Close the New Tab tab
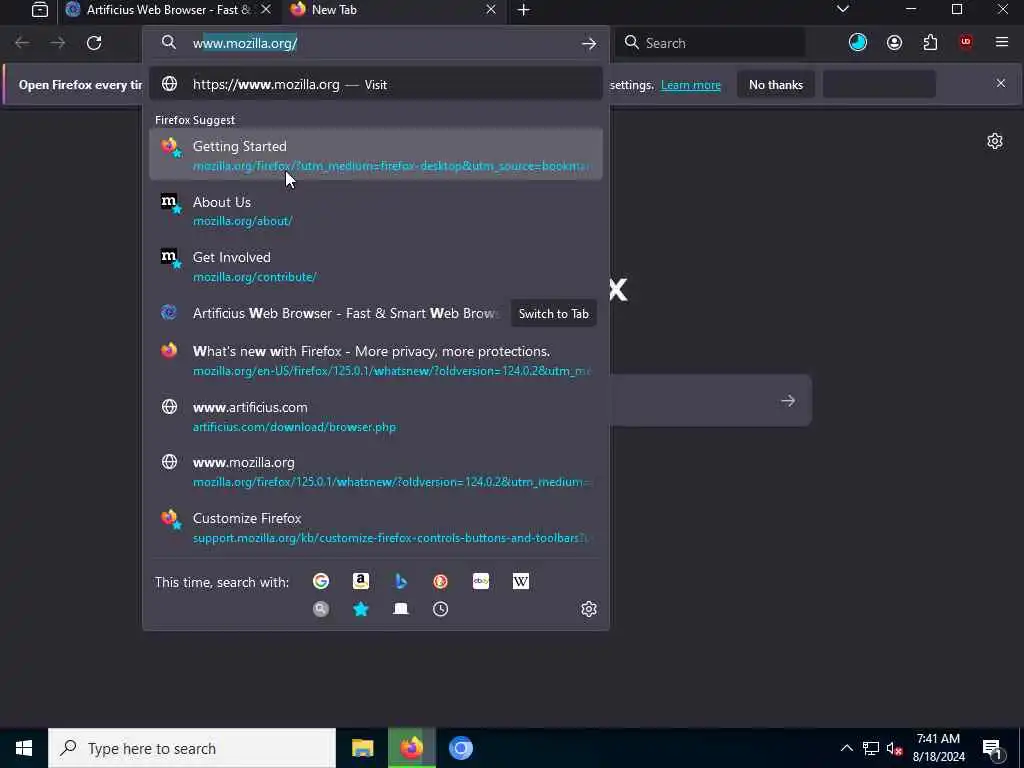 point(491,10)
